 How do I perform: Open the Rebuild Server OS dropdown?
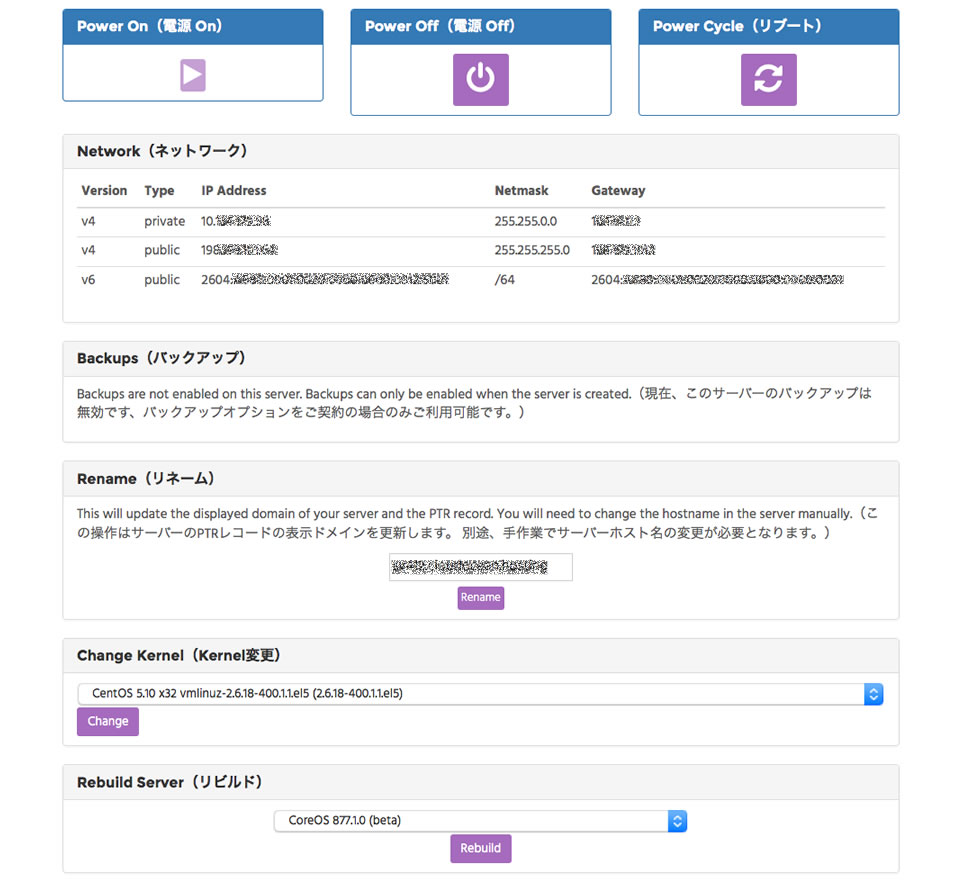coord(480,821)
